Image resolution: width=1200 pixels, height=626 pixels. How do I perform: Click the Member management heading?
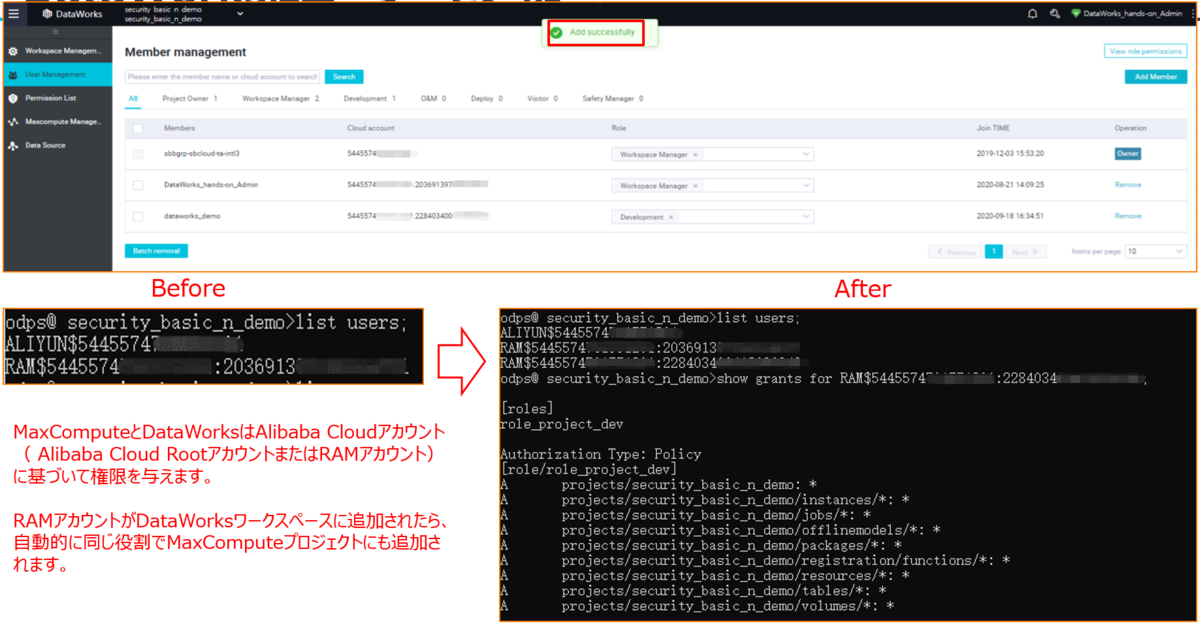(x=185, y=52)
